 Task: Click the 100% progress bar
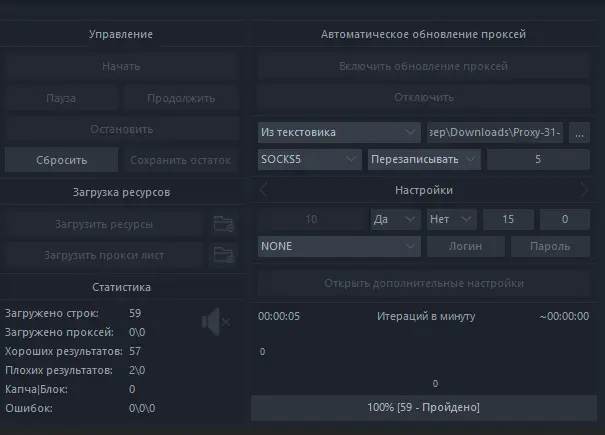pyautogui.click(x=423, y=408)
